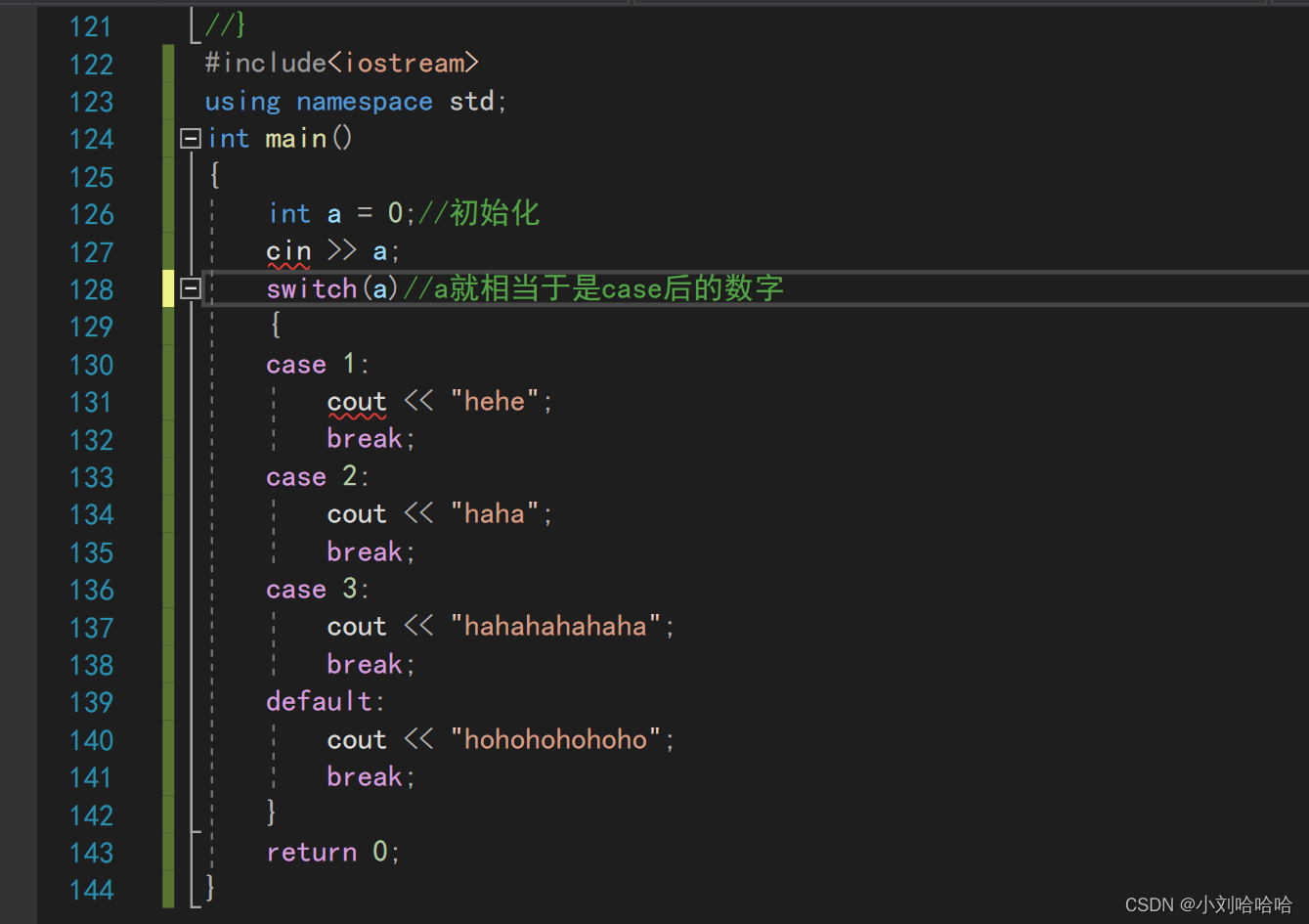Click line number 128
1309x924 pixels.
[x=91, y=289]
